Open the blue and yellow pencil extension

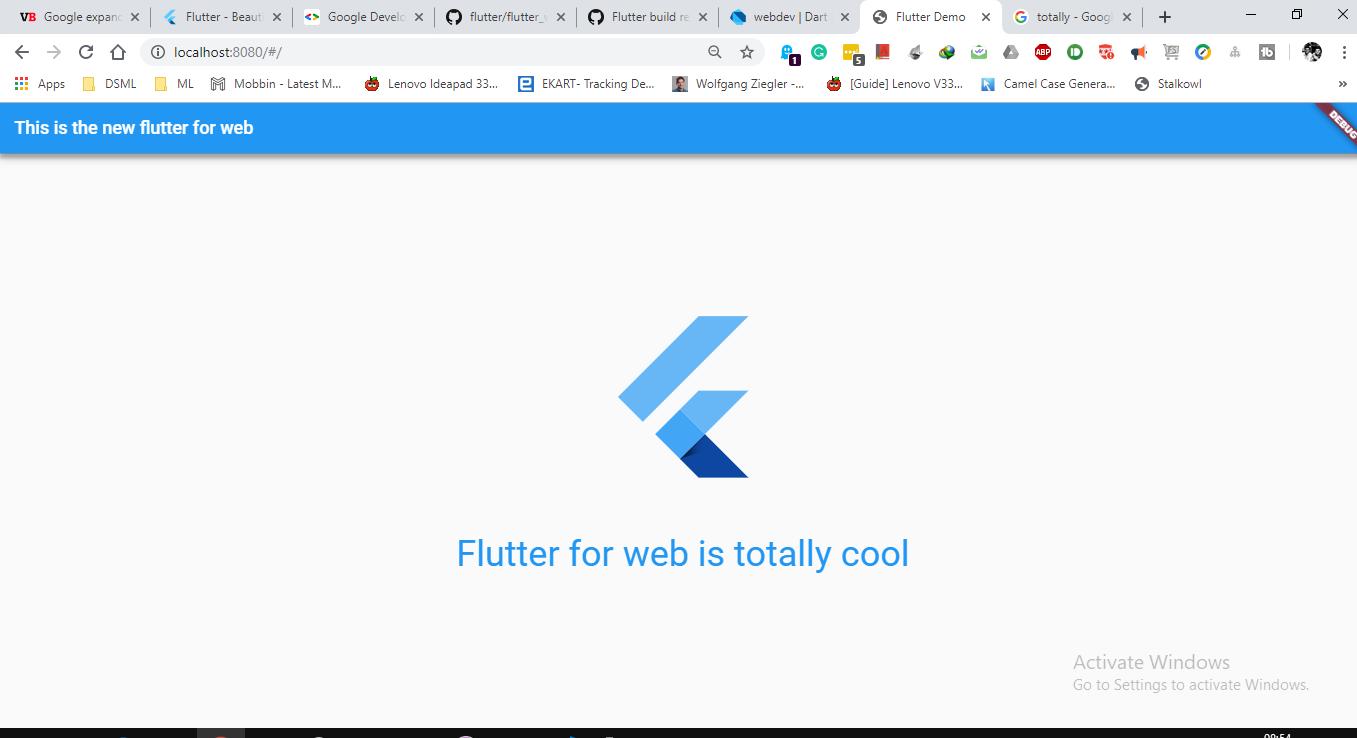[x=1203, y=52]
